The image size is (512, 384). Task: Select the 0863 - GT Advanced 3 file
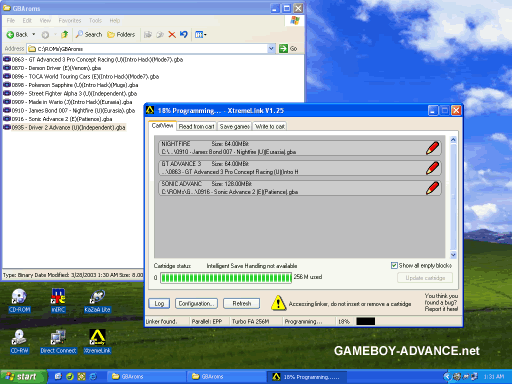93,59
